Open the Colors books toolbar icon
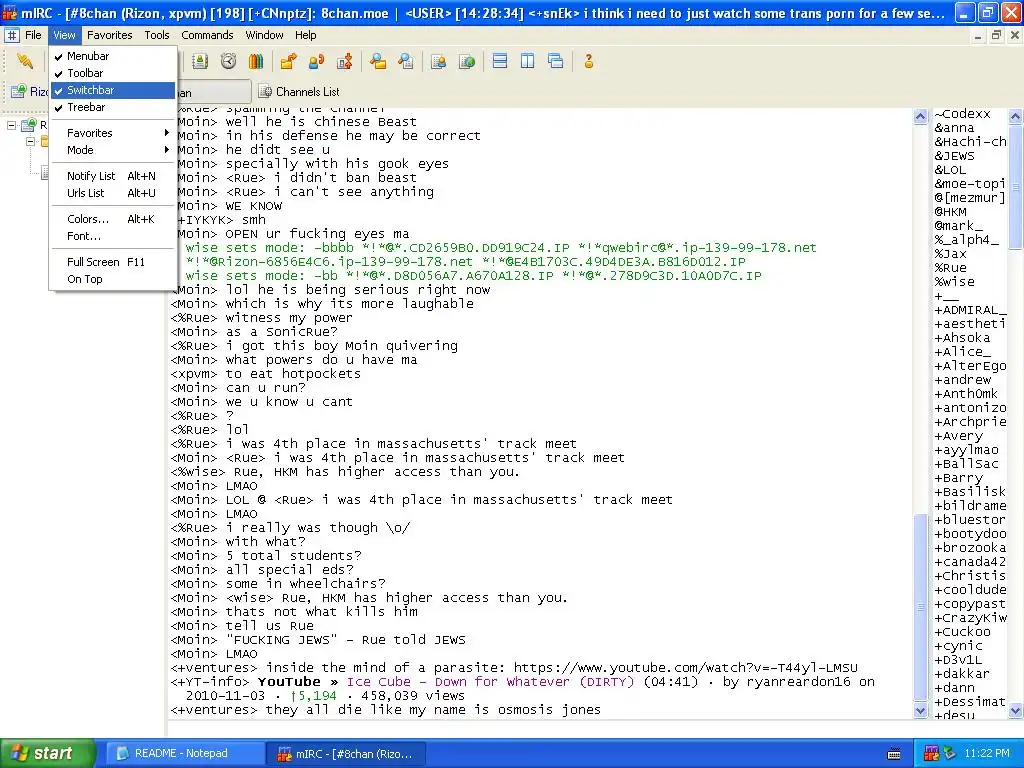The height and width of the screenshot is (768, 1024). click(x=256, y=61)
